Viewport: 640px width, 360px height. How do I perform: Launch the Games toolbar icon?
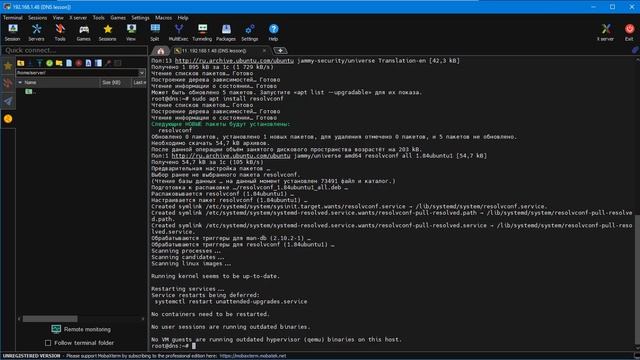click(84, 32)
